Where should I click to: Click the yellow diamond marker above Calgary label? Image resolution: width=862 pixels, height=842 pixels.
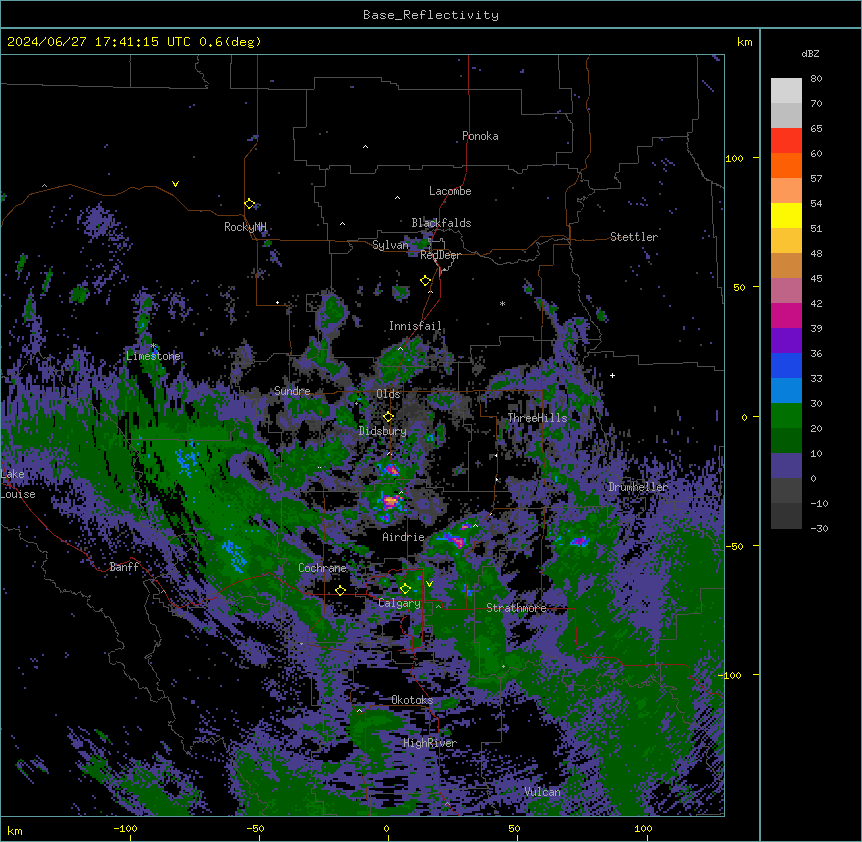pos(405,589)
